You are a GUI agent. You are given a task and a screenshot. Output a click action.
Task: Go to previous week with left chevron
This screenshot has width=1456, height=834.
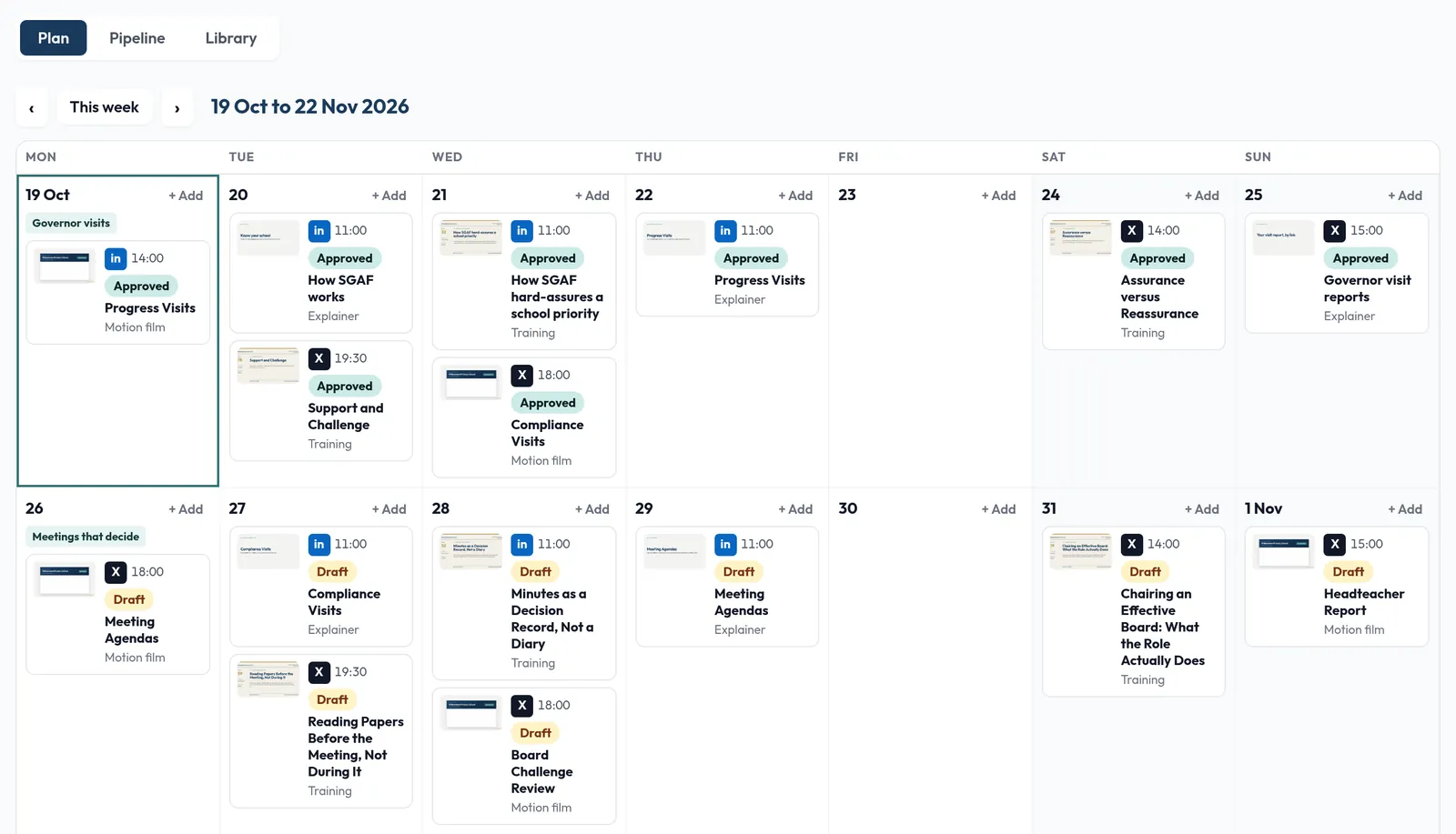pyautogui.click(x=32, y=107)
